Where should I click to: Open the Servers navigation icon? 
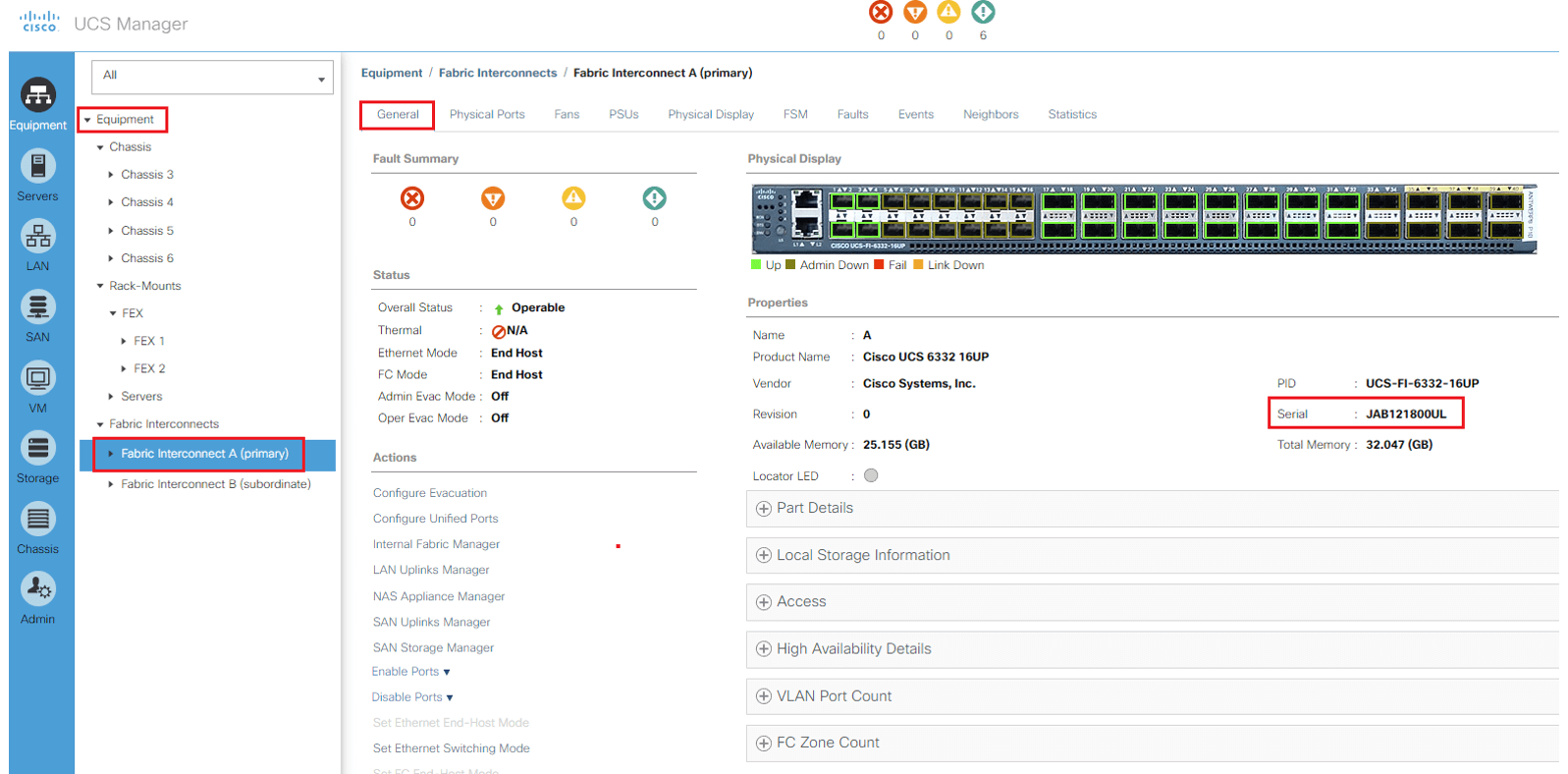[x=38, y=166]
